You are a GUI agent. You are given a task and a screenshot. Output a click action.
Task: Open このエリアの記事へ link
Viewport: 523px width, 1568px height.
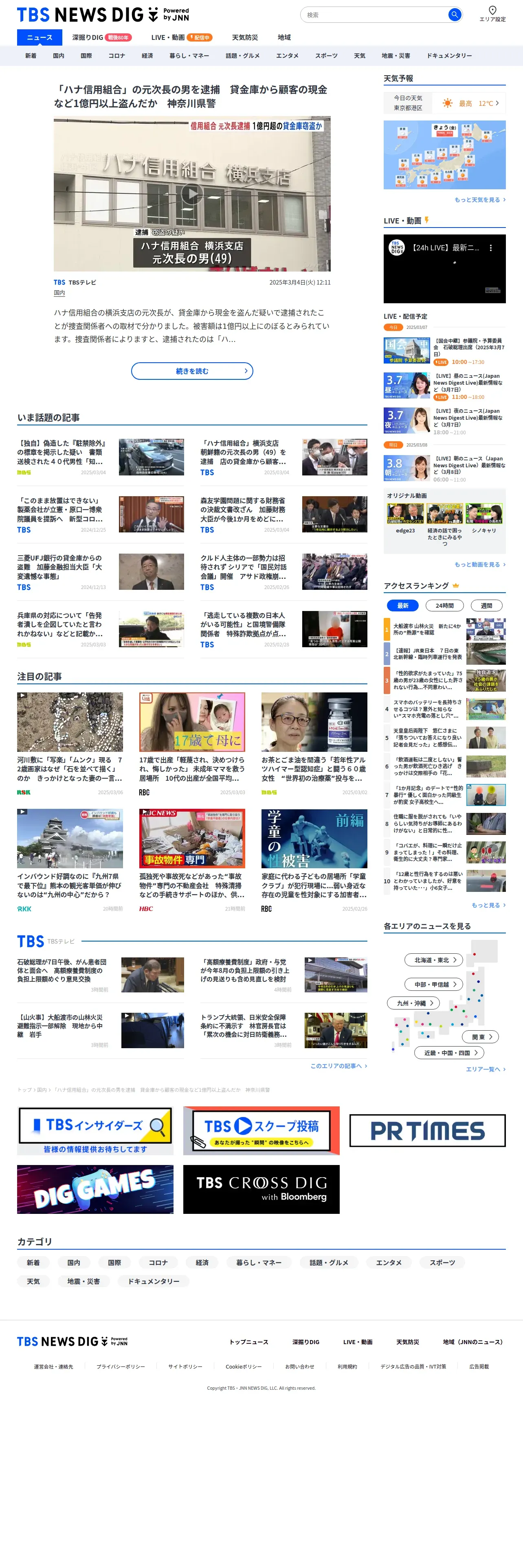click(338, 1066)
